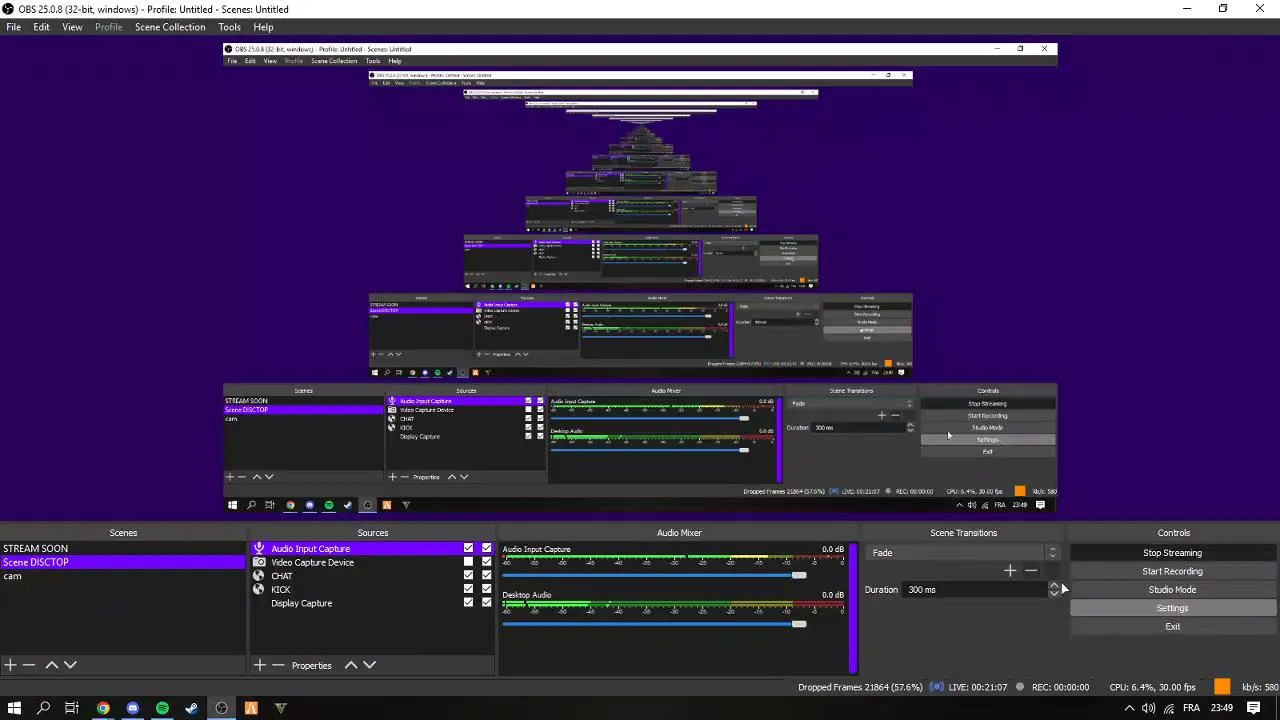The width and height of the screenshot is (1280, 720).
Task: Click the Exit button
Action: (x=1172, y=627)
